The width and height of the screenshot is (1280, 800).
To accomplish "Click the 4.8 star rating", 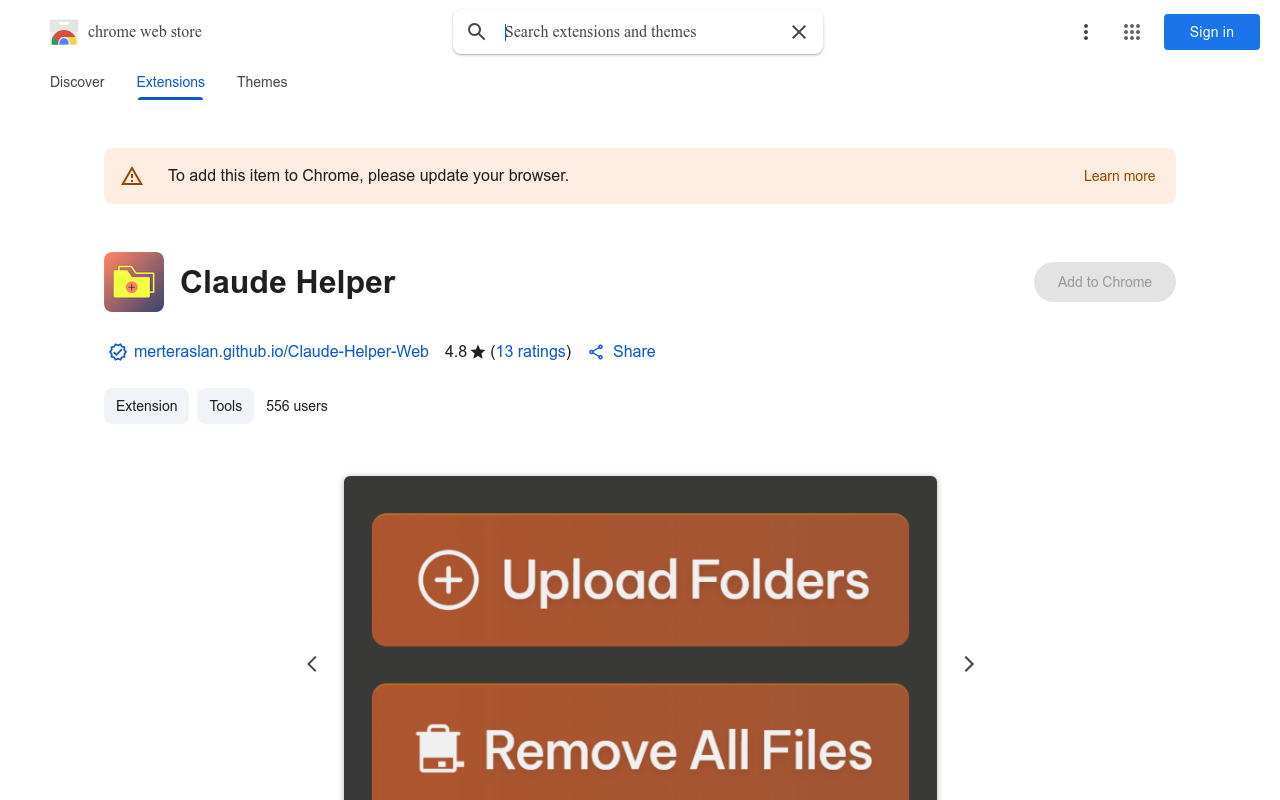I will pyautogui.click(x=465, y=352).
